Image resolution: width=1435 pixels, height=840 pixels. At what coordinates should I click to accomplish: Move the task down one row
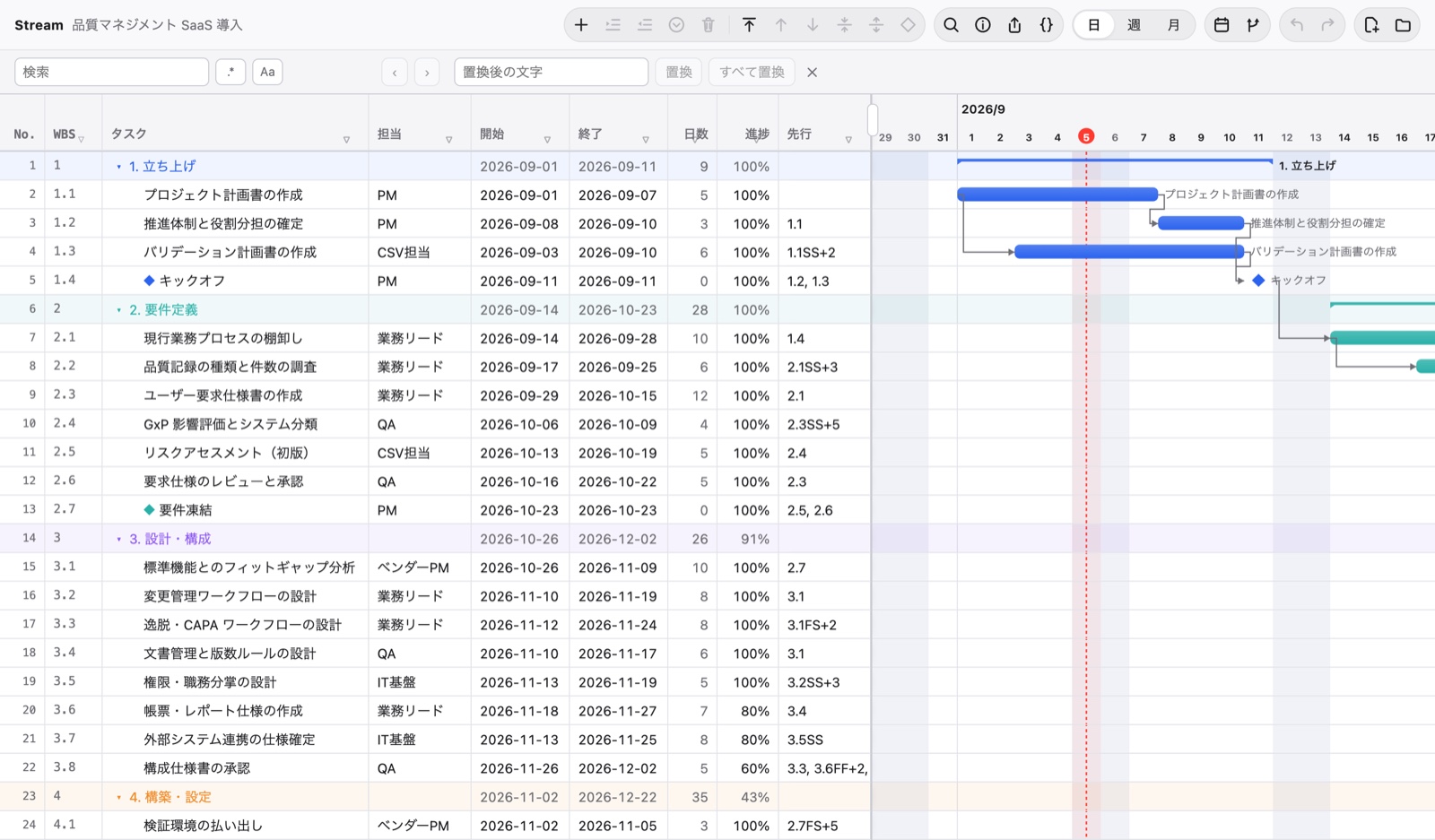tap(813, 25)
